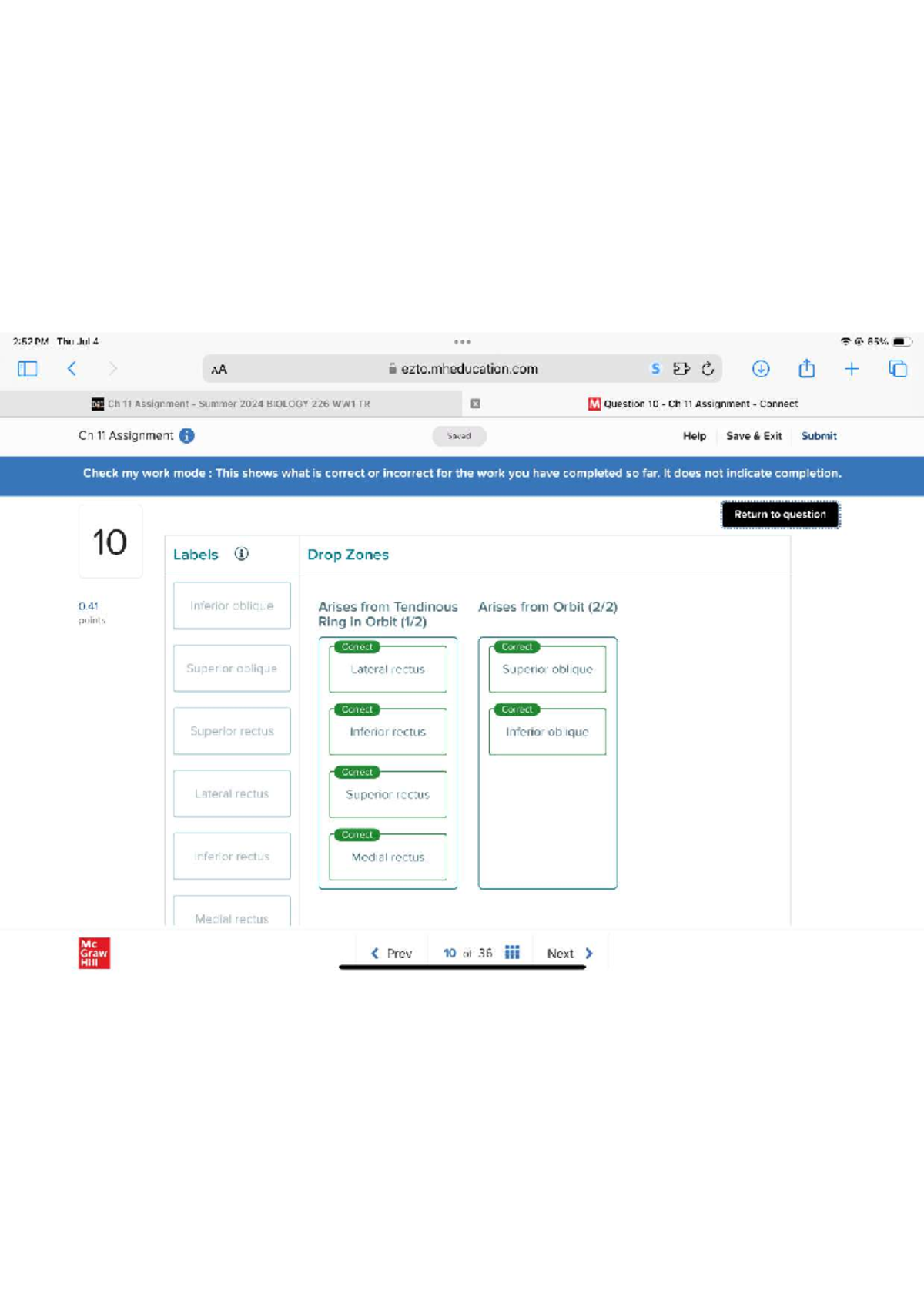This screenshot has width=924, height=1308.
Task: Open the AA reader text size menu
Action: point(219,370)
